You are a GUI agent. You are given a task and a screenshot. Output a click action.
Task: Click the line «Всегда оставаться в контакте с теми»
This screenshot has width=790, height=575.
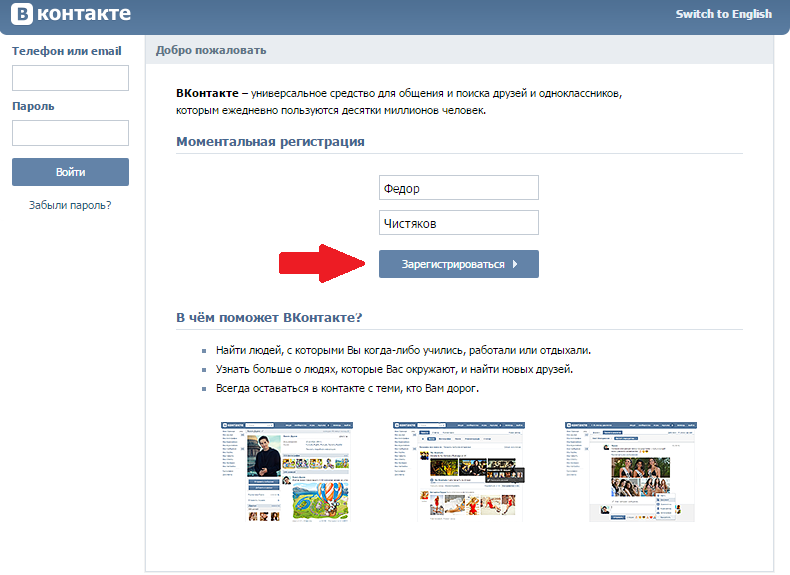tap(347, 389)
